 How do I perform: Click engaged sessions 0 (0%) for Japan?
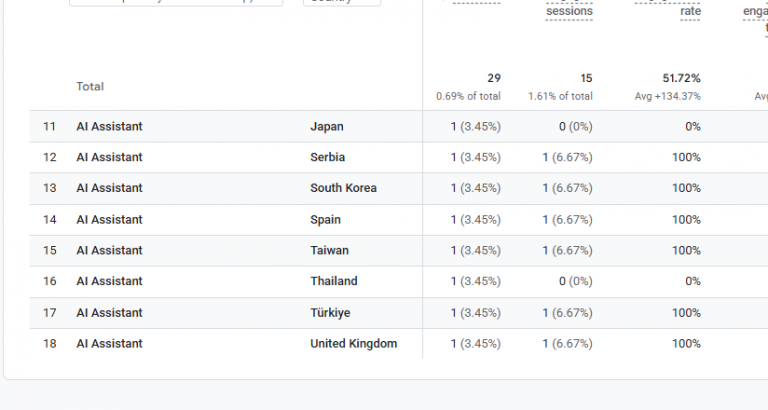576,127
